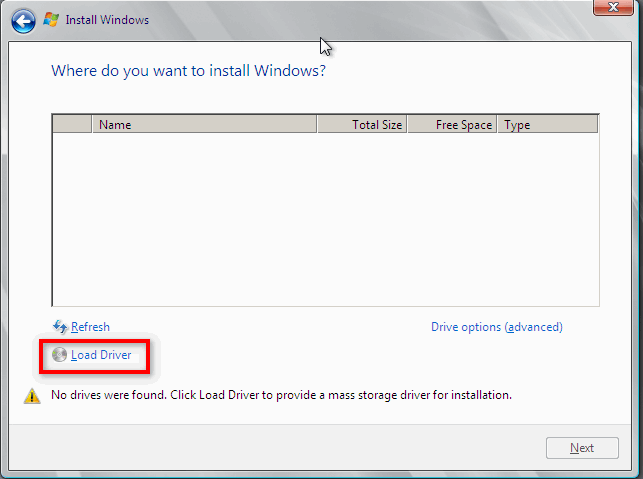Click the 'Install Windows' title text
Viewport: 643px width, 479px height.
coord(107,20)
